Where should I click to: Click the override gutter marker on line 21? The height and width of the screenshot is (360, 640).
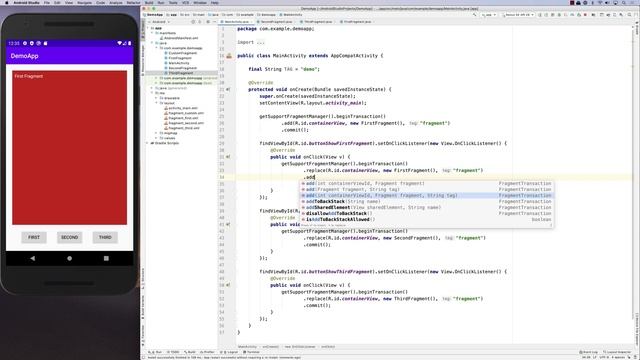[228, 89]
